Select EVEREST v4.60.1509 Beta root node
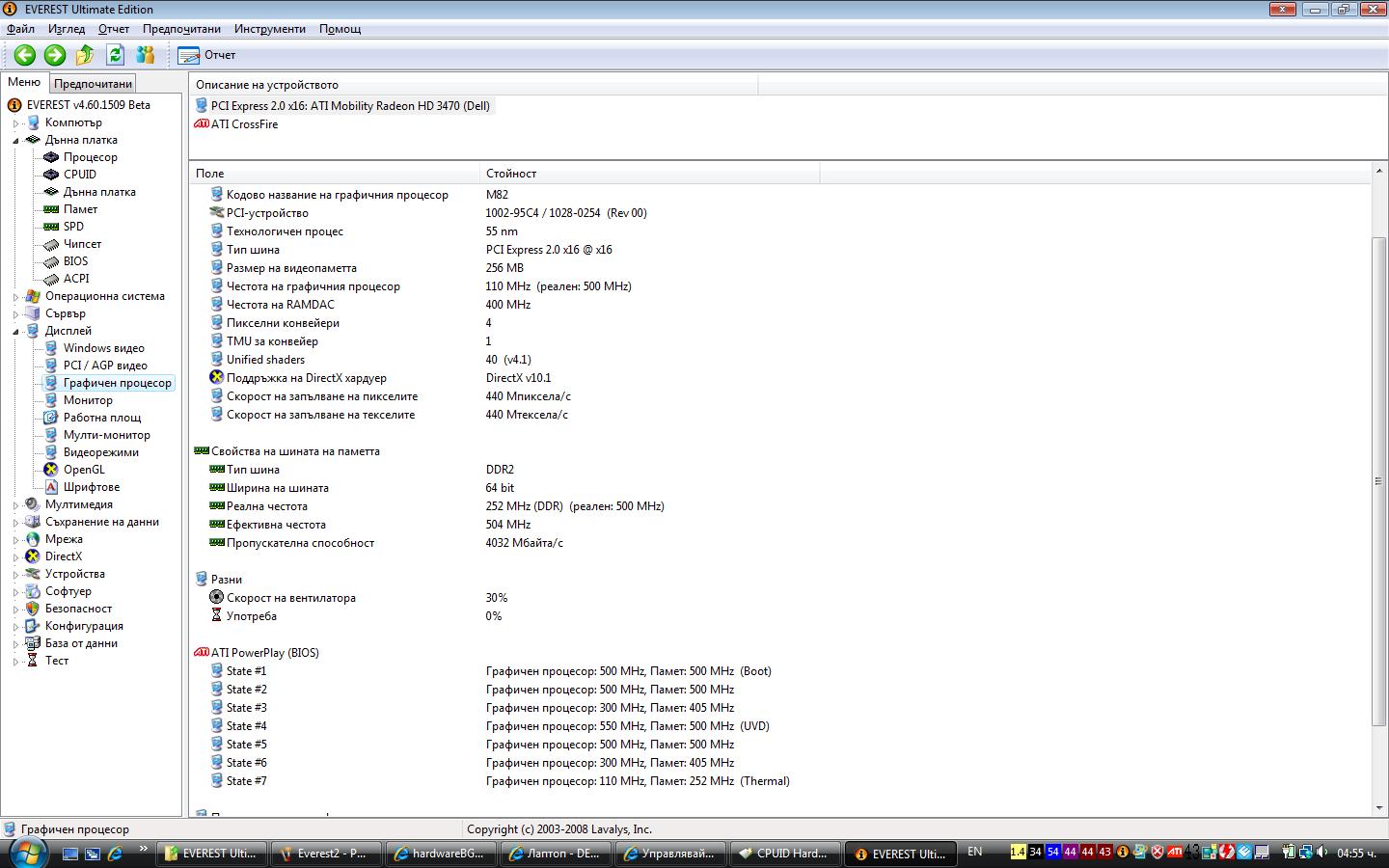The height and width of the screenshot is (868, 1389). coord(89,105)
